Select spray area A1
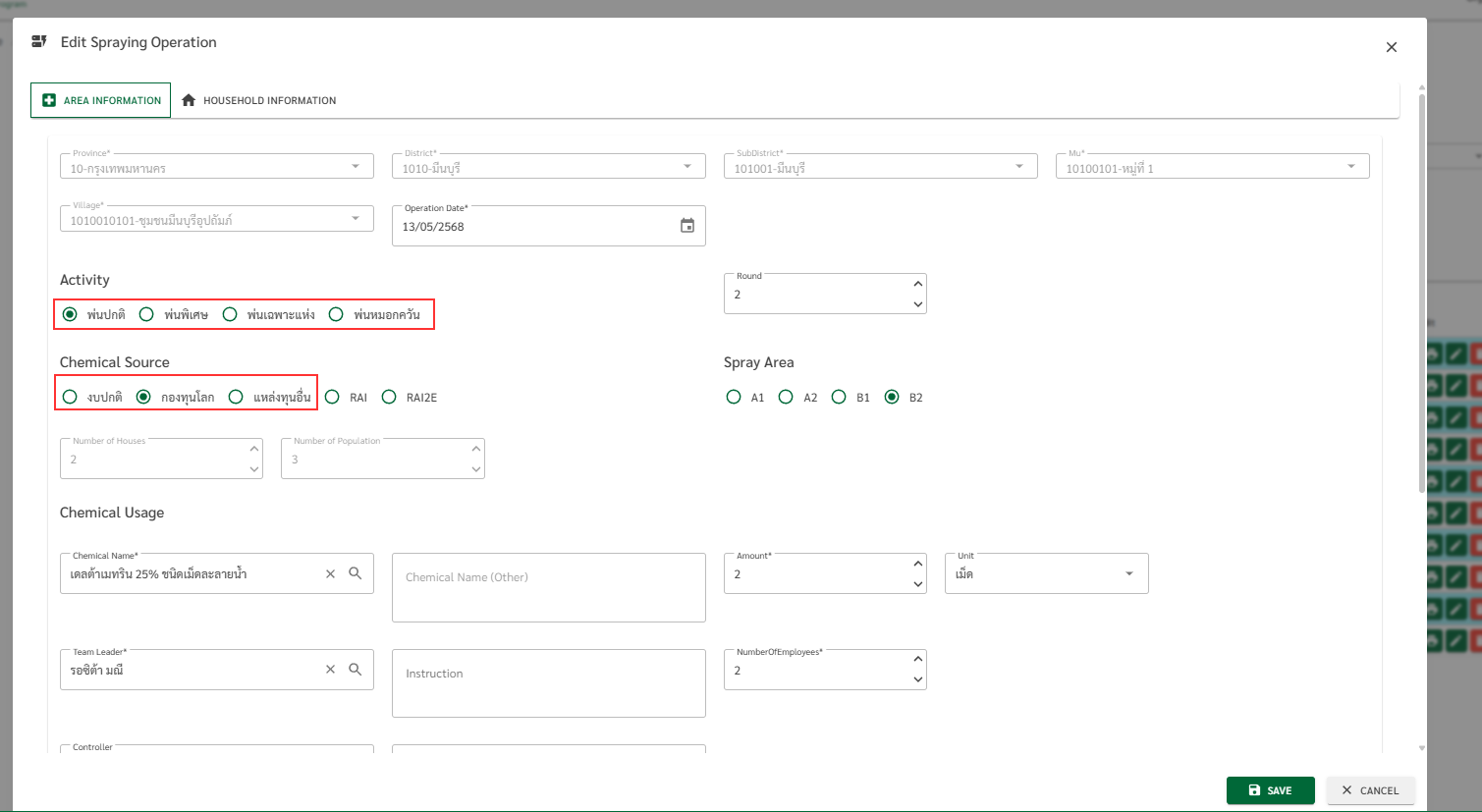Image resolution: width=1482 pixels, height=812 pixels. [734, 397]
